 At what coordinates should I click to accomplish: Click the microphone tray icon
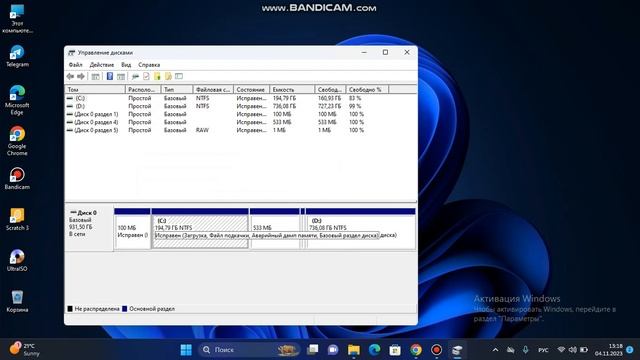[x=526, y=350]
